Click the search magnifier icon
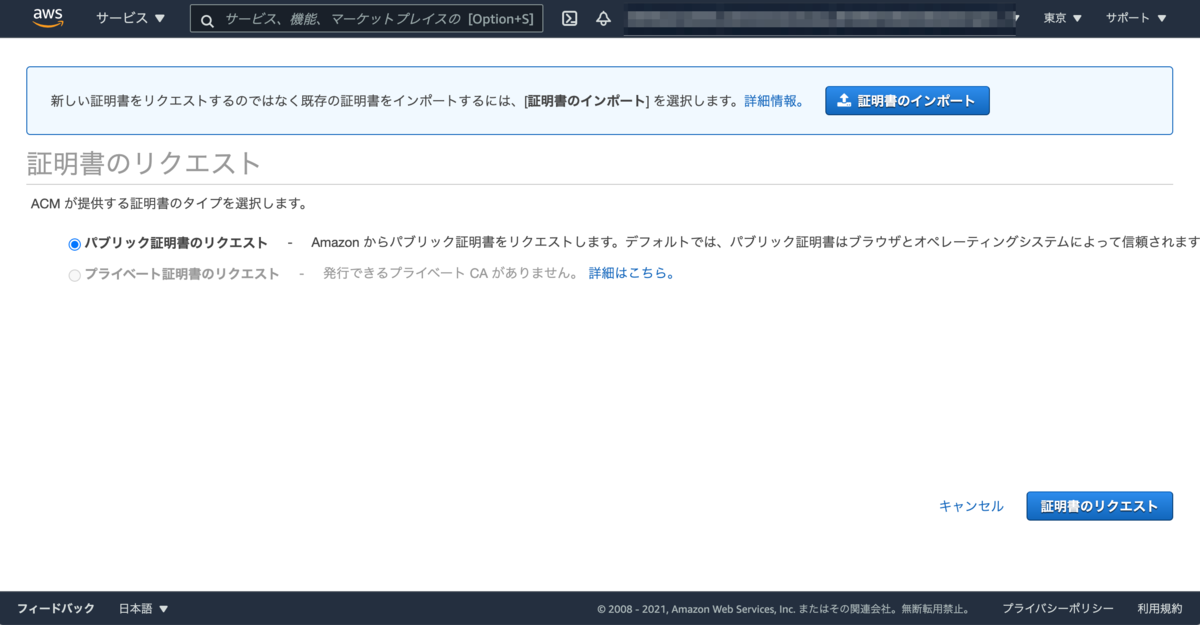The width and height of the screenshot is (1200, 625). click(x=207, y=19)
